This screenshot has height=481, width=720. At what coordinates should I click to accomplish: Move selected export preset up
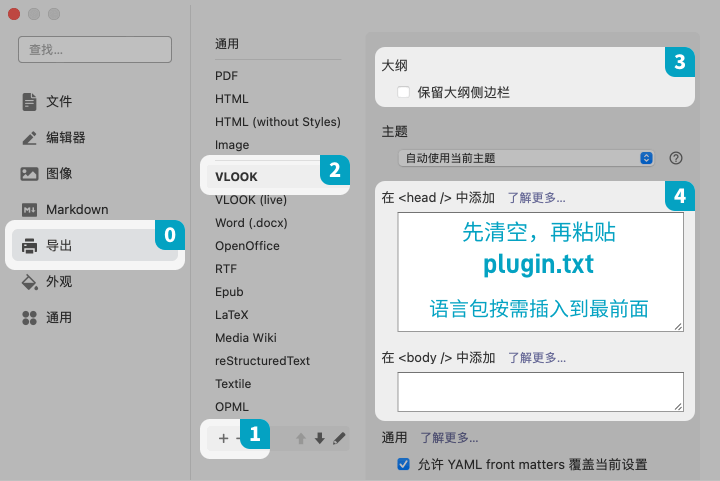point(301,439)
